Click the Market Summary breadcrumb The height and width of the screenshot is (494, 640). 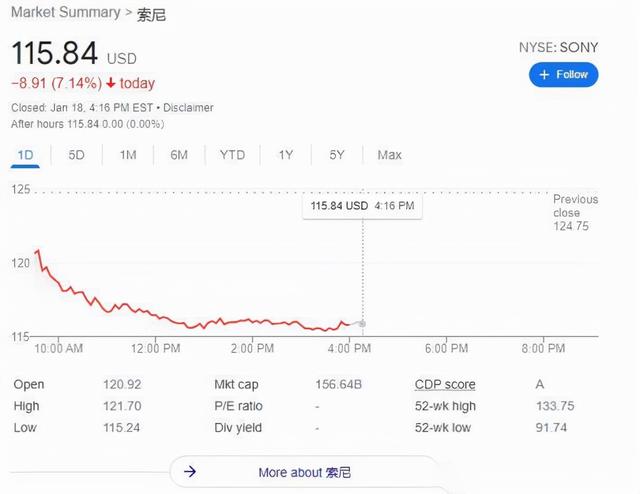pyautogui.click(x=66, y=12)
